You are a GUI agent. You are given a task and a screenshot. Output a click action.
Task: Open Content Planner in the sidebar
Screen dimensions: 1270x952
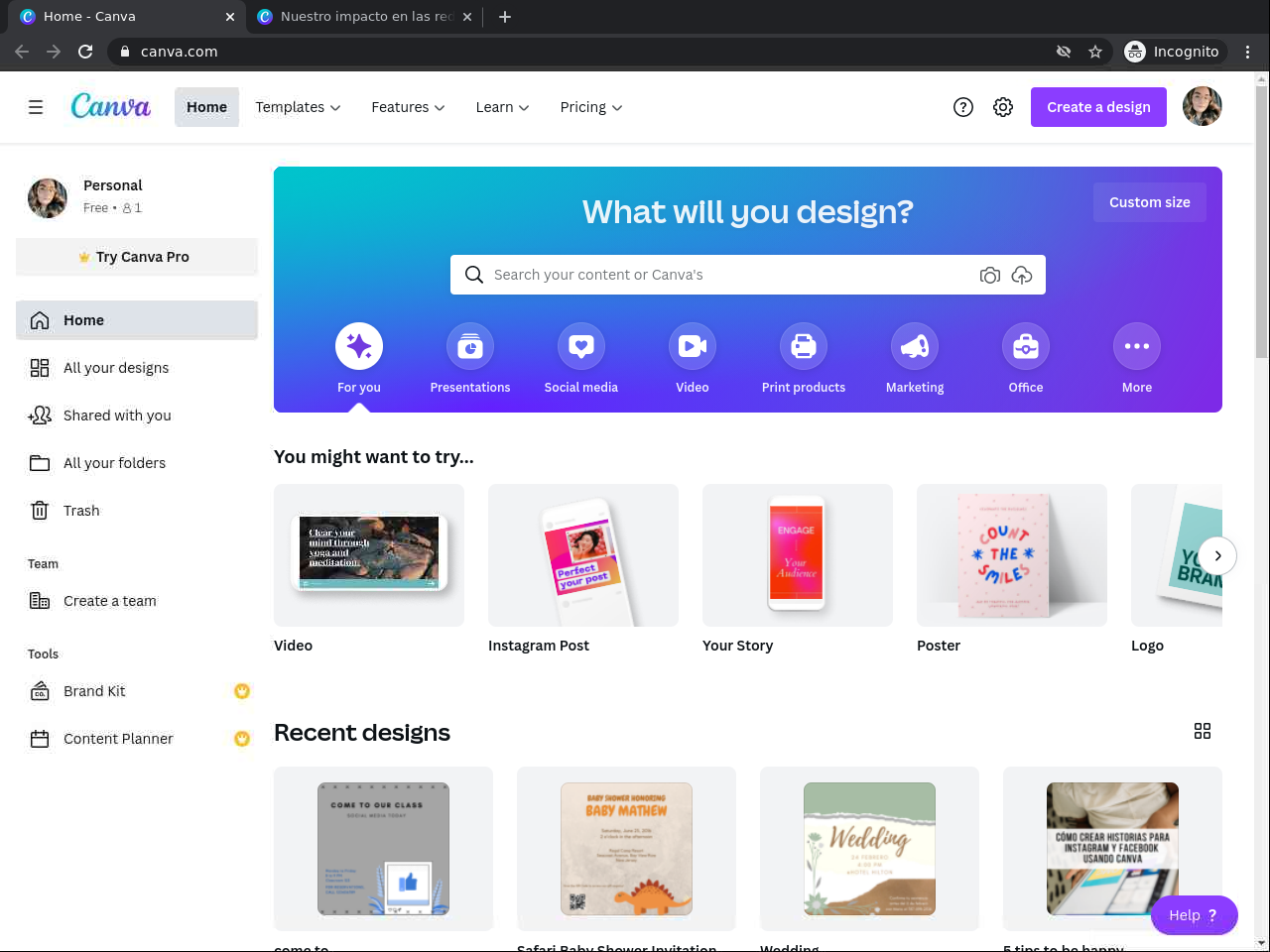click(x=137, y=739)
